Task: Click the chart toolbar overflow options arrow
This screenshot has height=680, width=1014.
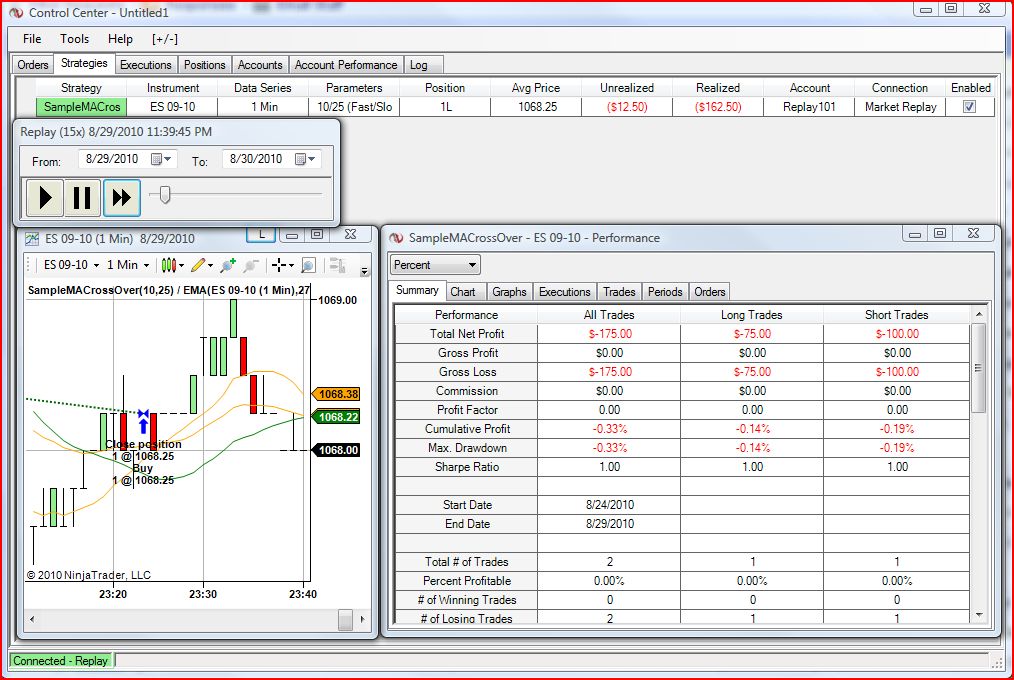Action: coord(365,271)
